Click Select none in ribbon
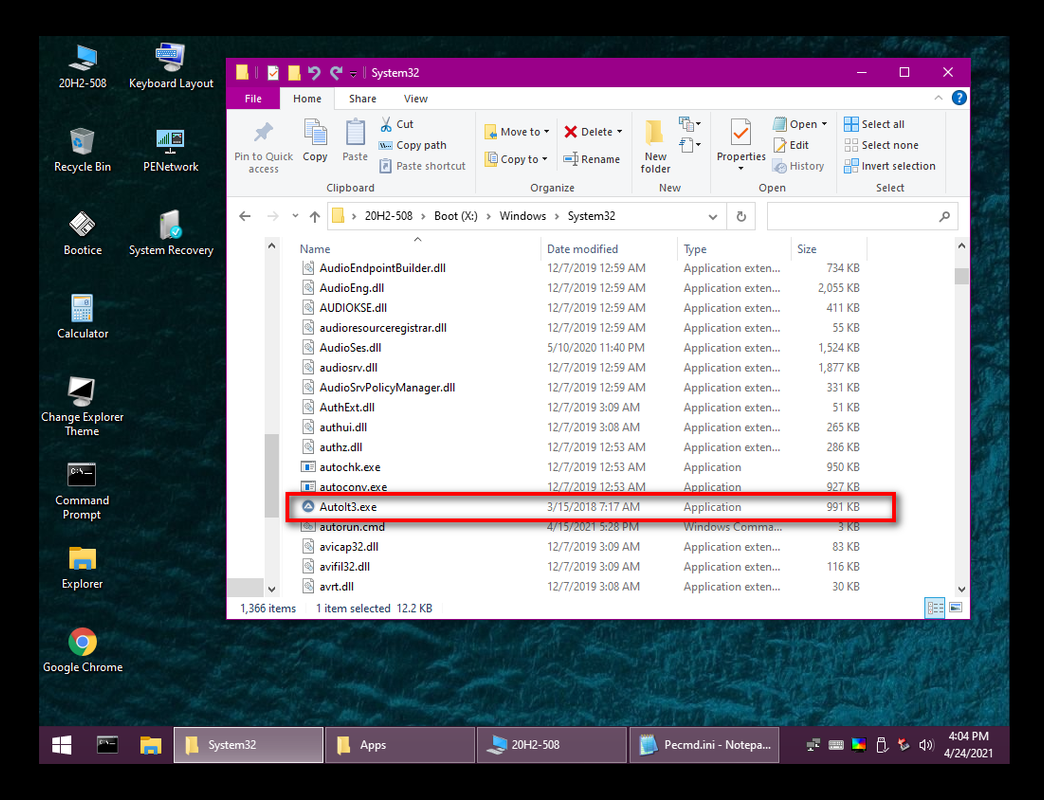The height and width of the screenshot is (800, 1044). tap(882, 145)
